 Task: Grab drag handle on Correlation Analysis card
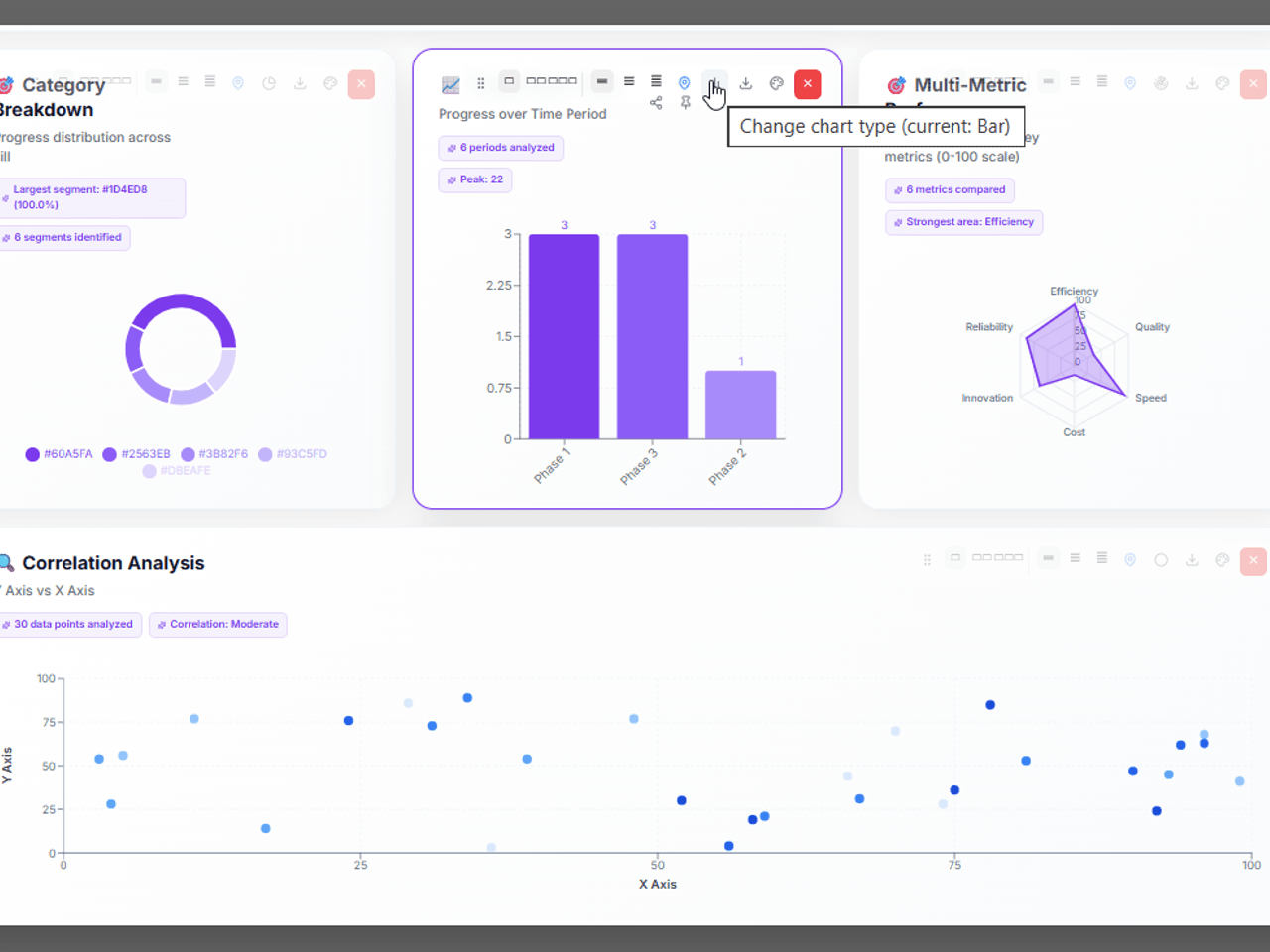click(928, 560)
